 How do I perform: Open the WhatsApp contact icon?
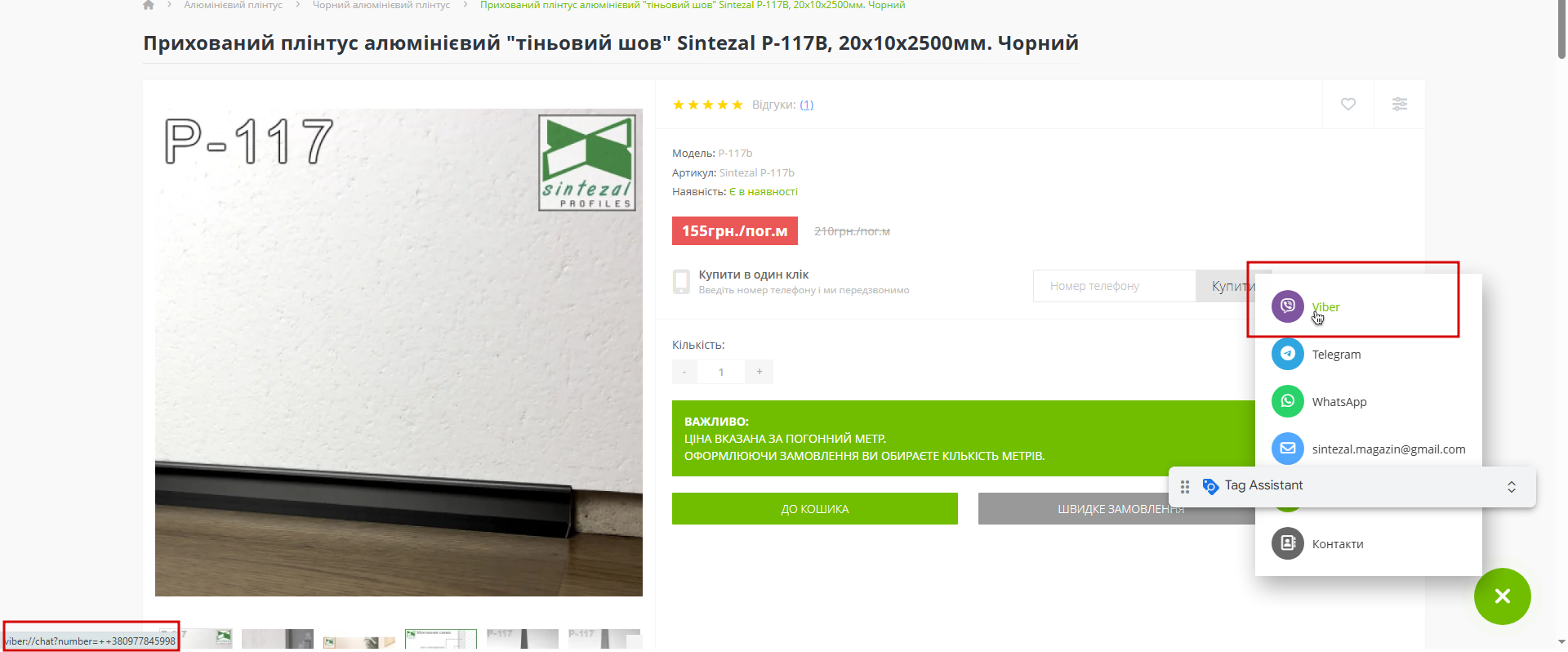point(1287,401)
